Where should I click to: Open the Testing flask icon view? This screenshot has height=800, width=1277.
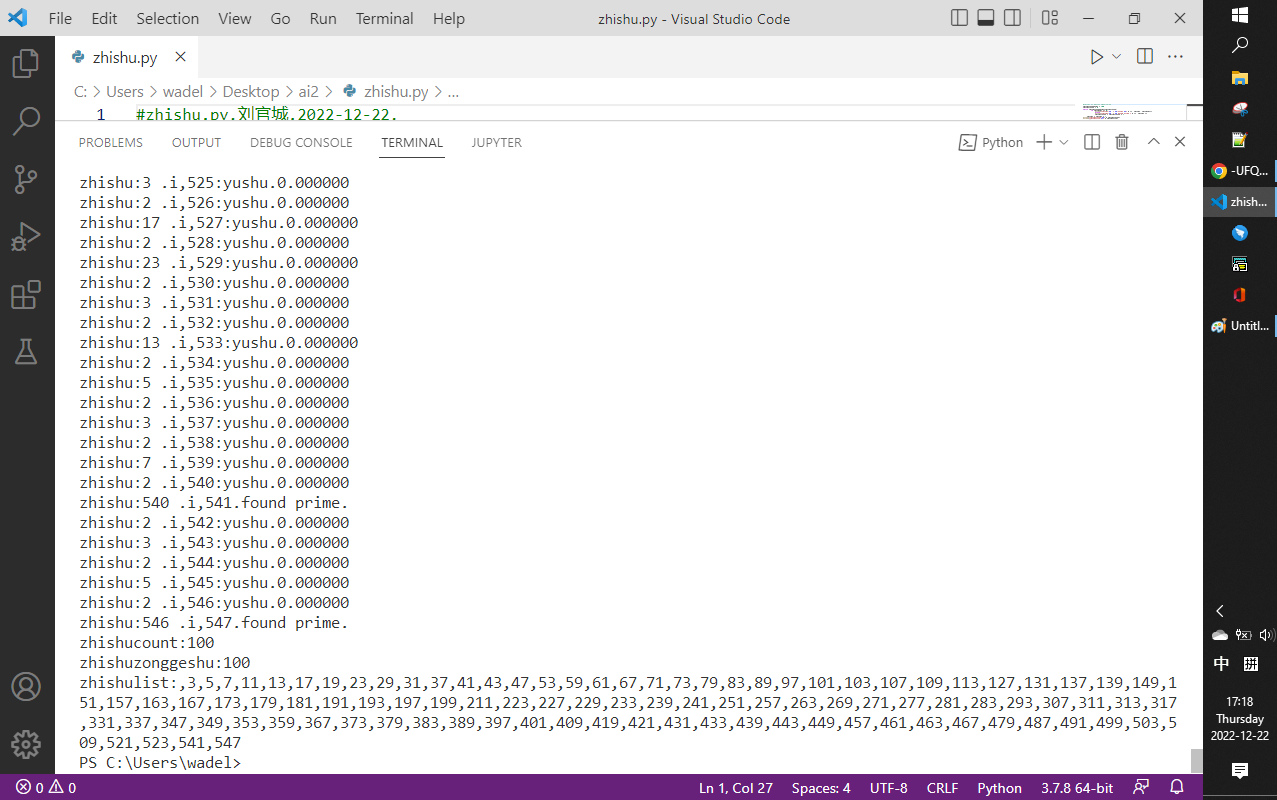click(x=26, y=351)
